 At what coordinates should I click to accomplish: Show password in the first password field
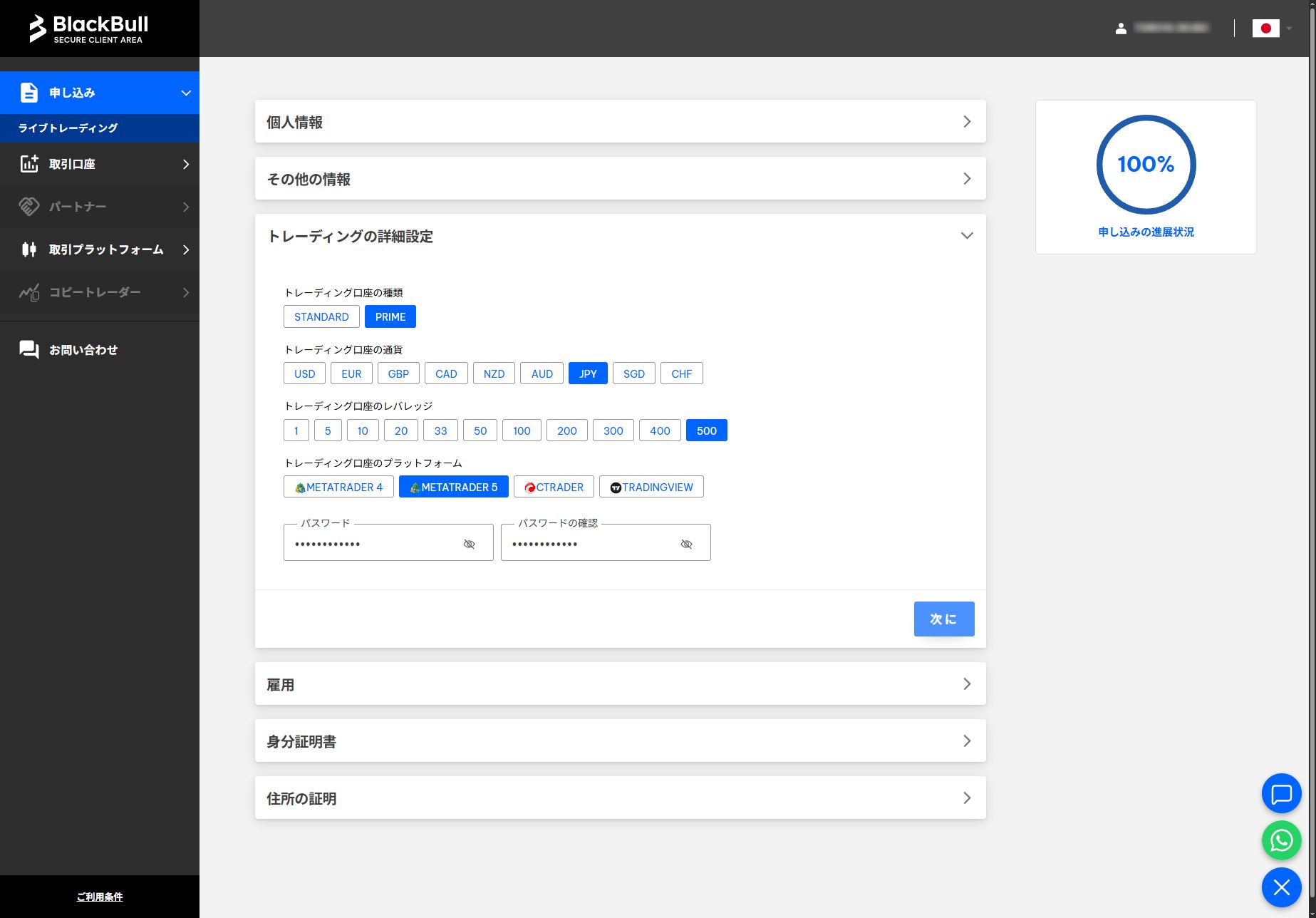coord(469,544)
